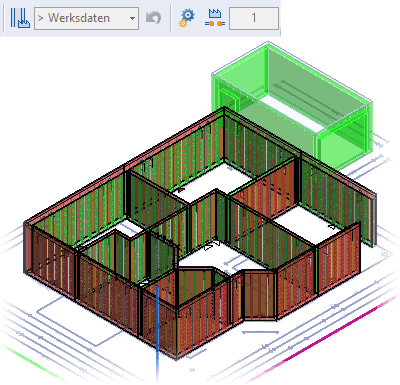The height and width of the screenshot is (385, 400).
Task: Select the green transparent box volume
Action: [x=292, y=105]
